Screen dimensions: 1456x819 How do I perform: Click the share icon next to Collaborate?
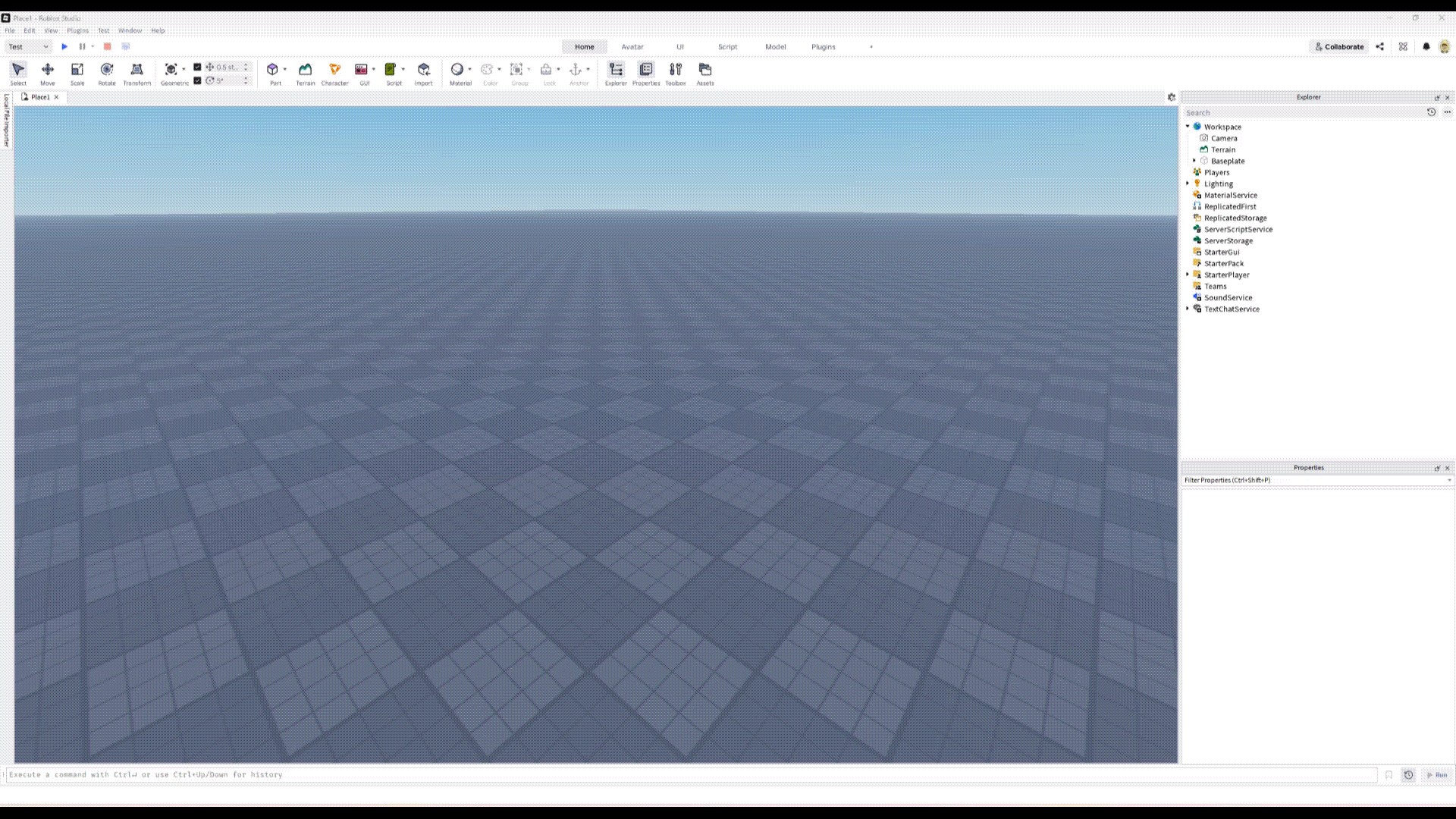[x=1380, y=47]
